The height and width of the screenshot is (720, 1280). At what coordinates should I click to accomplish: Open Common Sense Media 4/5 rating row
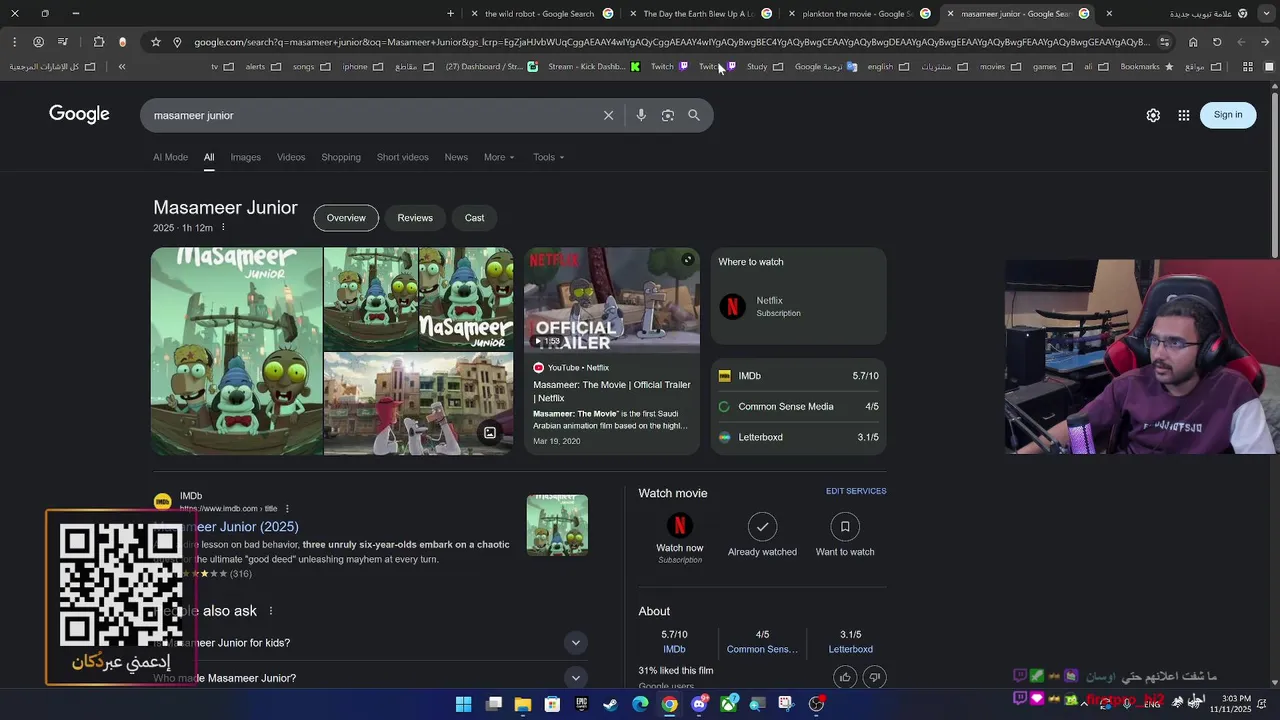tap(798, 407)
